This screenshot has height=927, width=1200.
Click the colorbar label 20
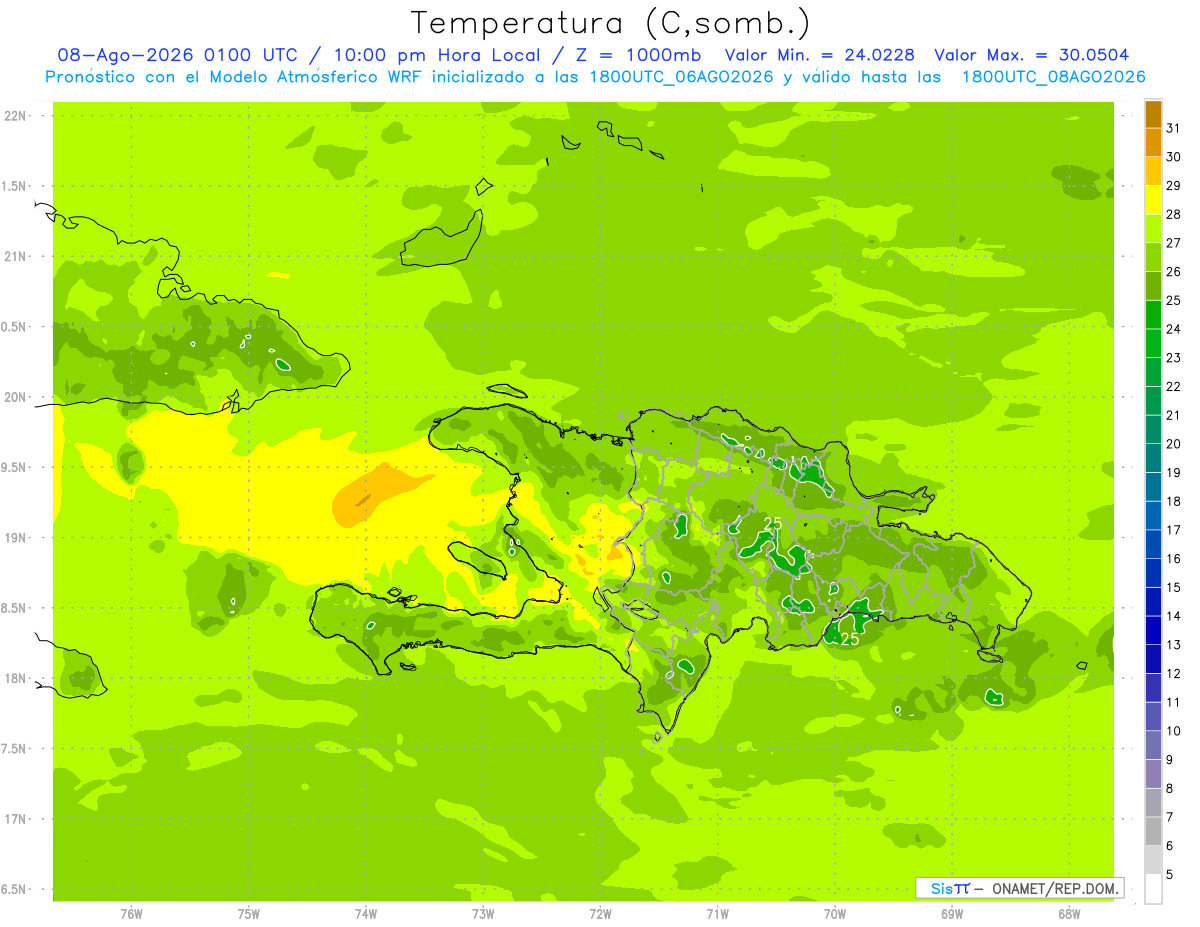point(1174,444)
